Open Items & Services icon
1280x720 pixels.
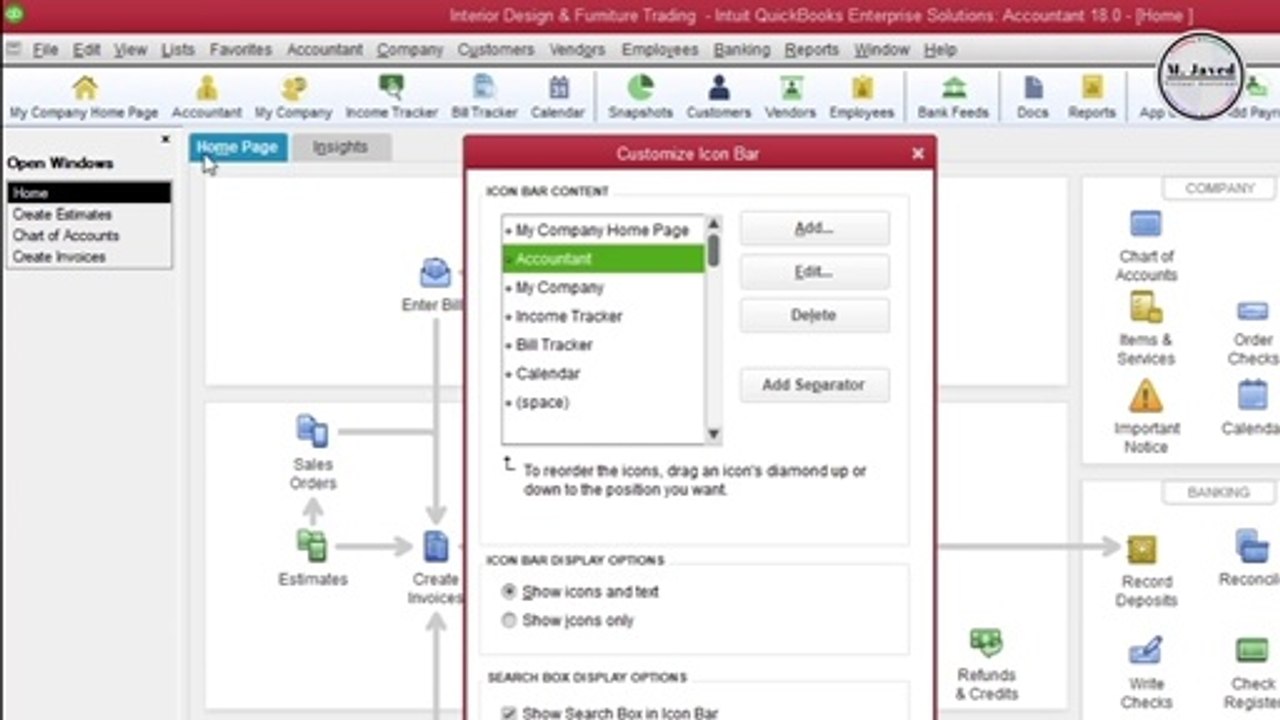pos(1146,329)
